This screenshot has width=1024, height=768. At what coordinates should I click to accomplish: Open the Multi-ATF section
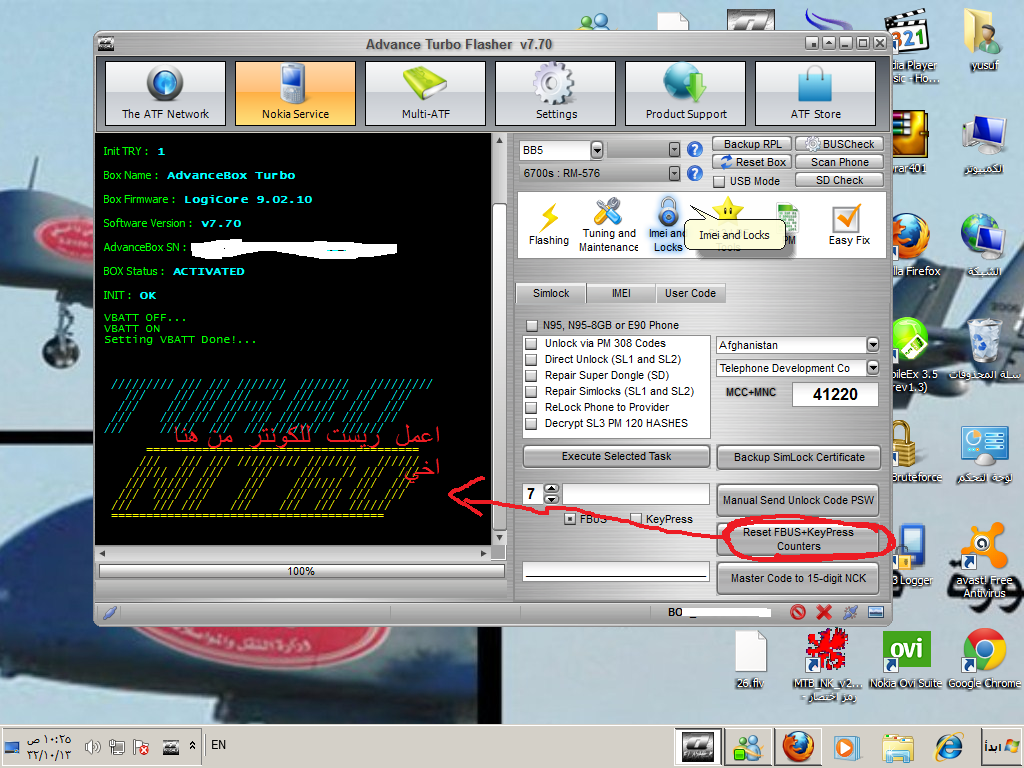click(x=425, y=93)
